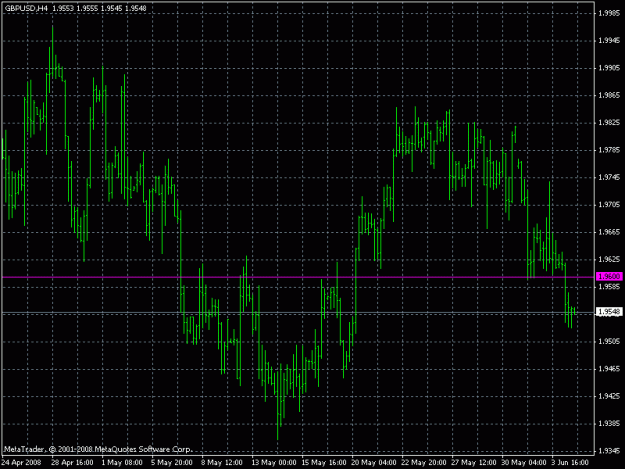Click the GBPUSD,H4 chart title text
The image size is (625, 469).
pyautogui.click(x=26, y=8)
